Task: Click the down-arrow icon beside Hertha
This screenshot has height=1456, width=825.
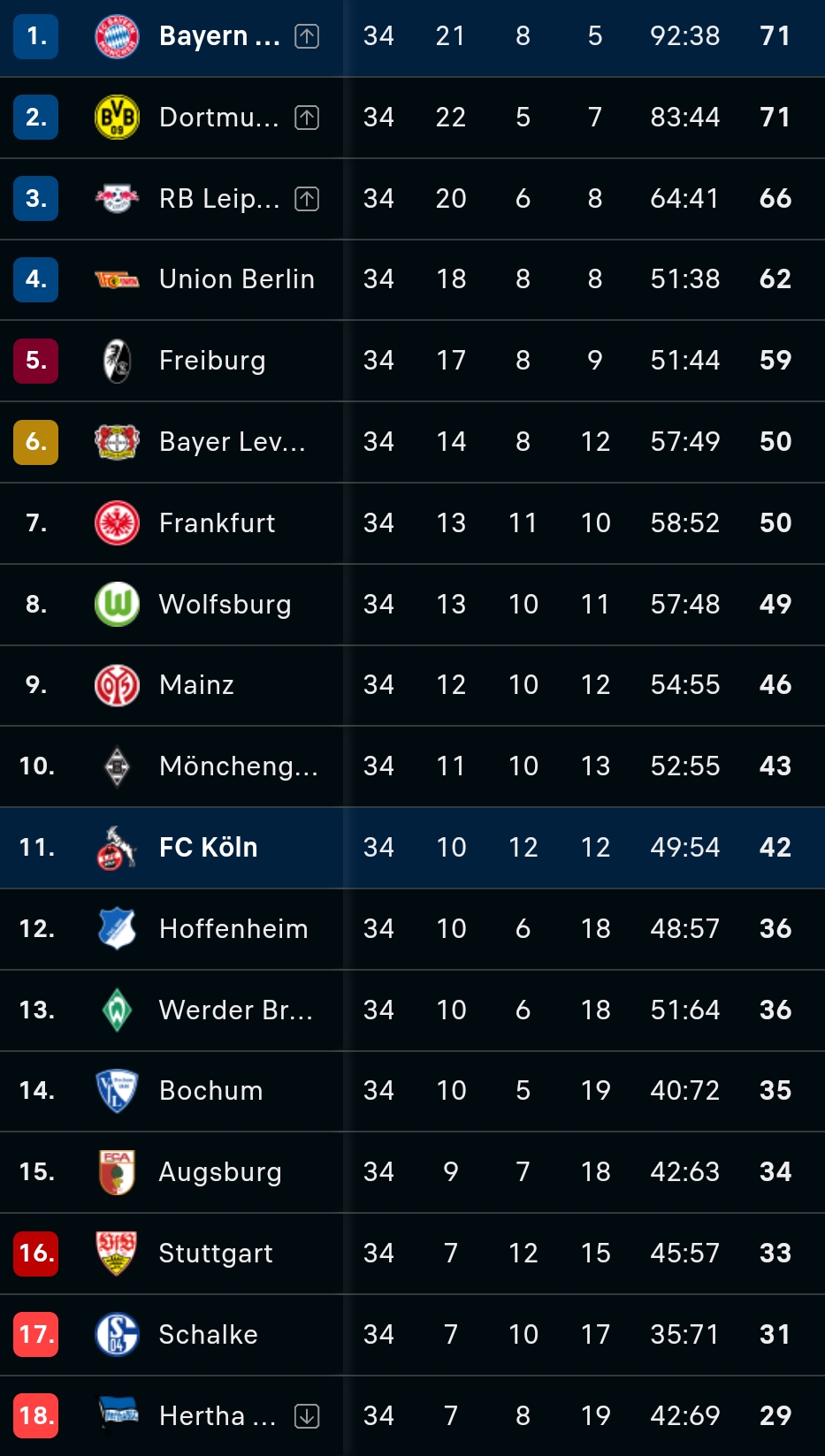Action: pos(307,1416)
